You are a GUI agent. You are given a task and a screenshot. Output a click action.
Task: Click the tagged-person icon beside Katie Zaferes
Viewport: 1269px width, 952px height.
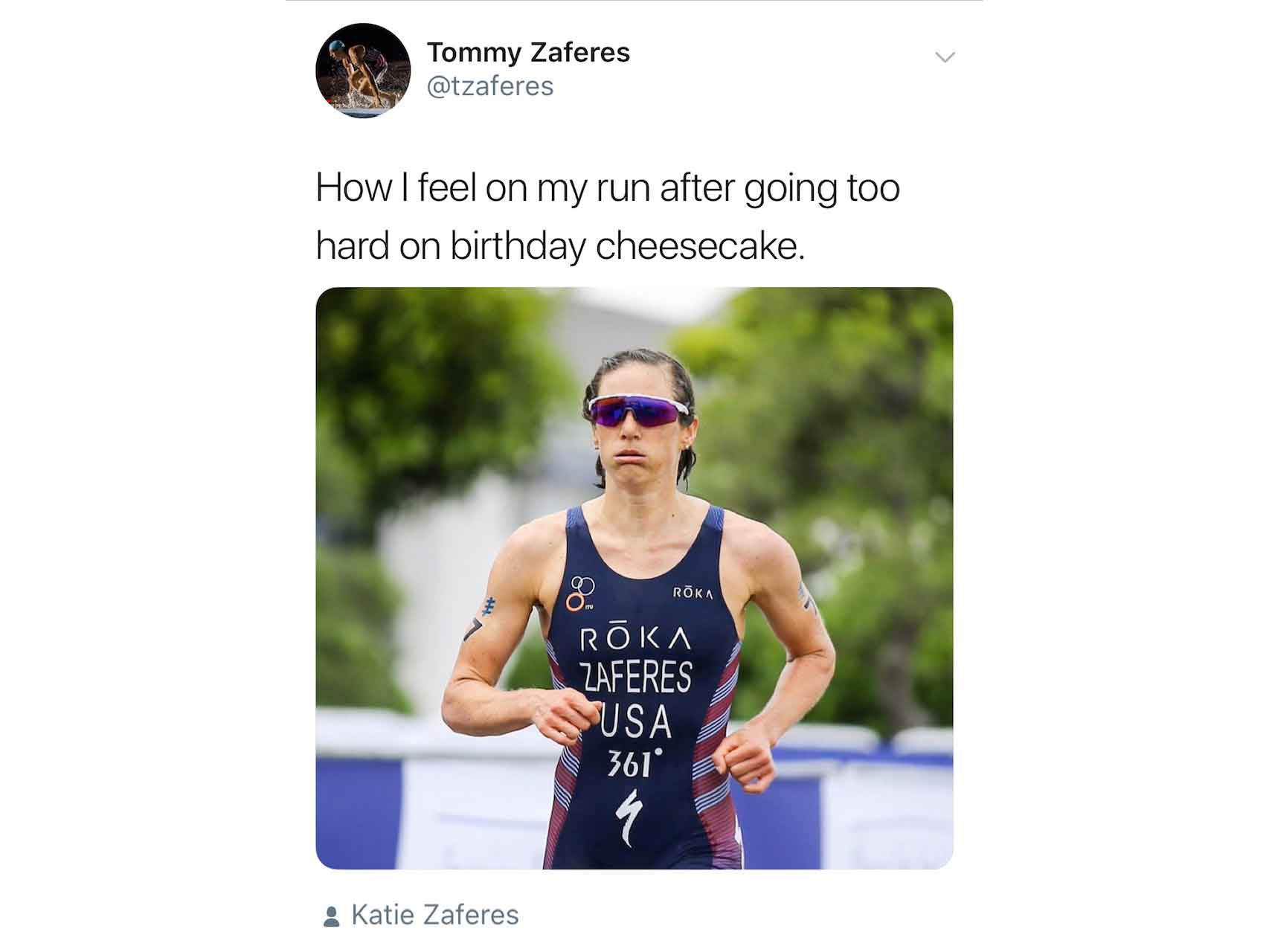coord(332,916)
